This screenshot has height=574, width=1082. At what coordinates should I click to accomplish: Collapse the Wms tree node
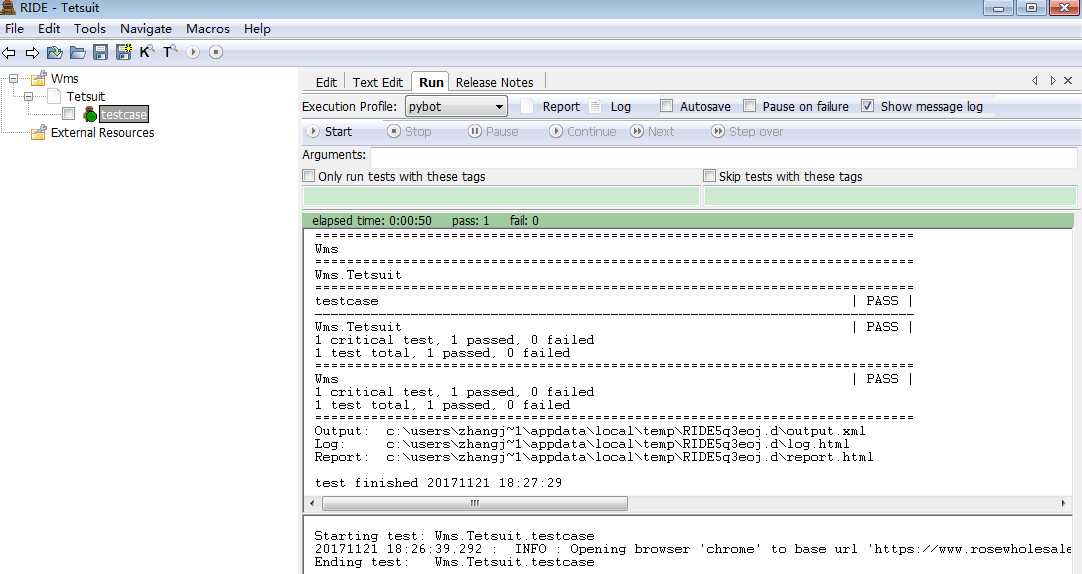pos(13,79)
